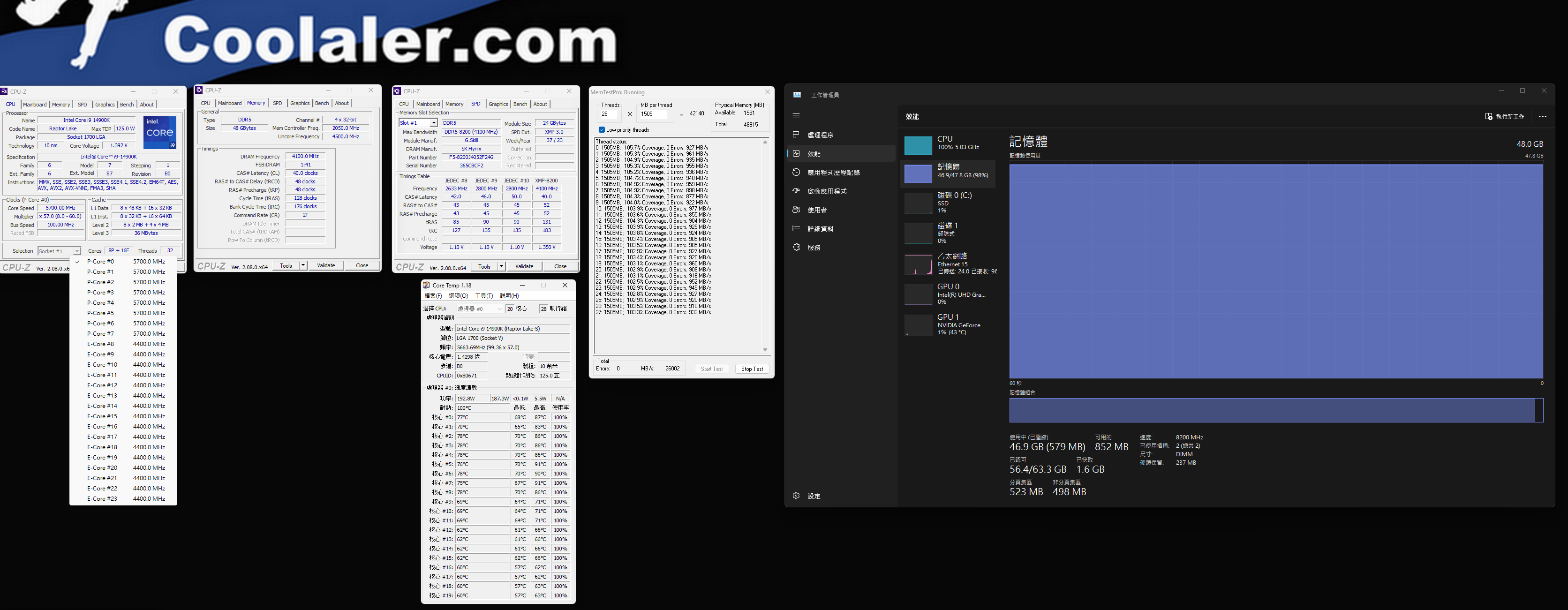Viewport: 1568px width, 610px height.
Task: Click the CPU-Z icon of the SPD window
Action: (398, 90)
